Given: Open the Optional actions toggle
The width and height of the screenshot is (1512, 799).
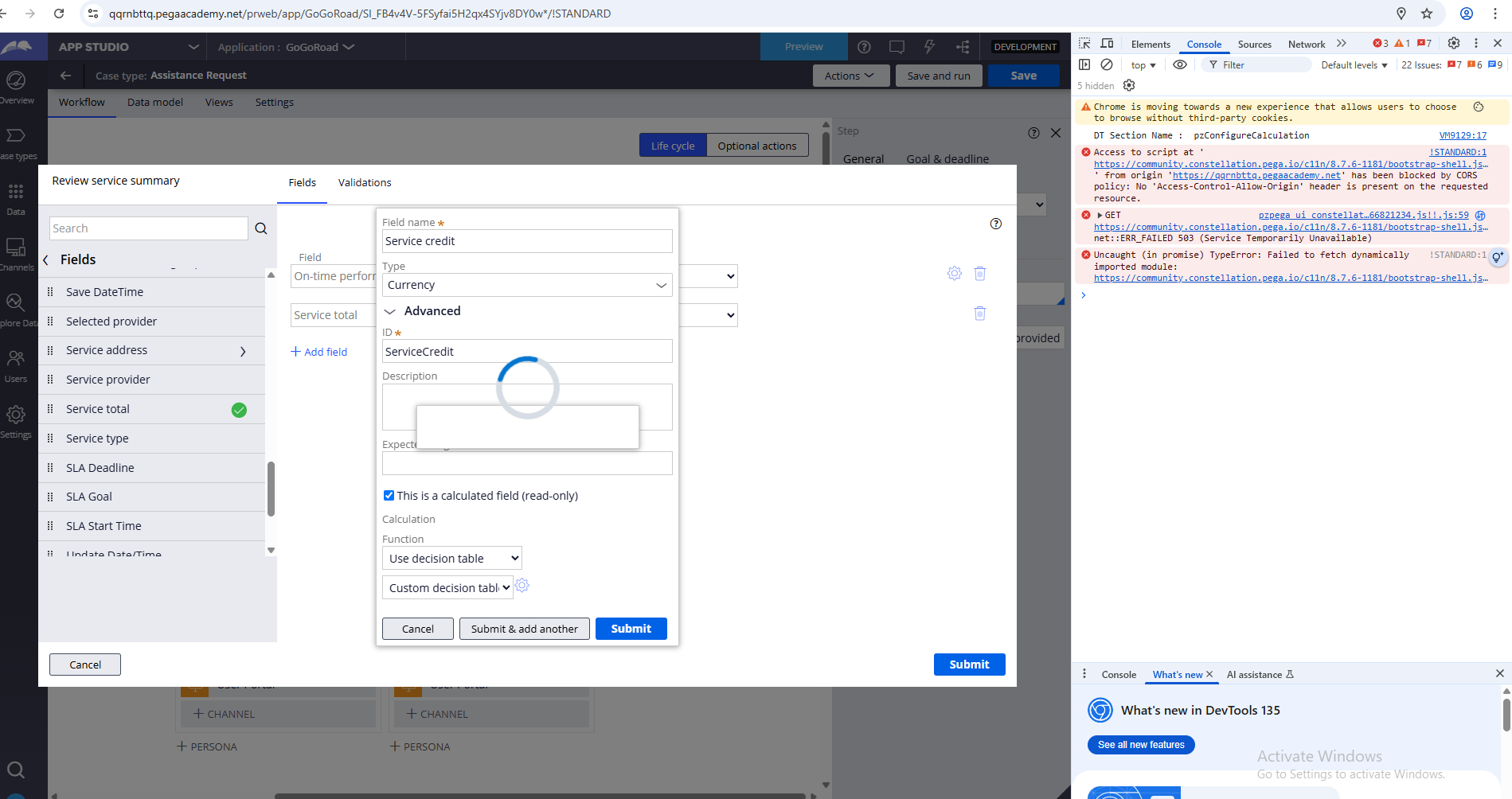Looking at the screenshot, I should [757, 146].
